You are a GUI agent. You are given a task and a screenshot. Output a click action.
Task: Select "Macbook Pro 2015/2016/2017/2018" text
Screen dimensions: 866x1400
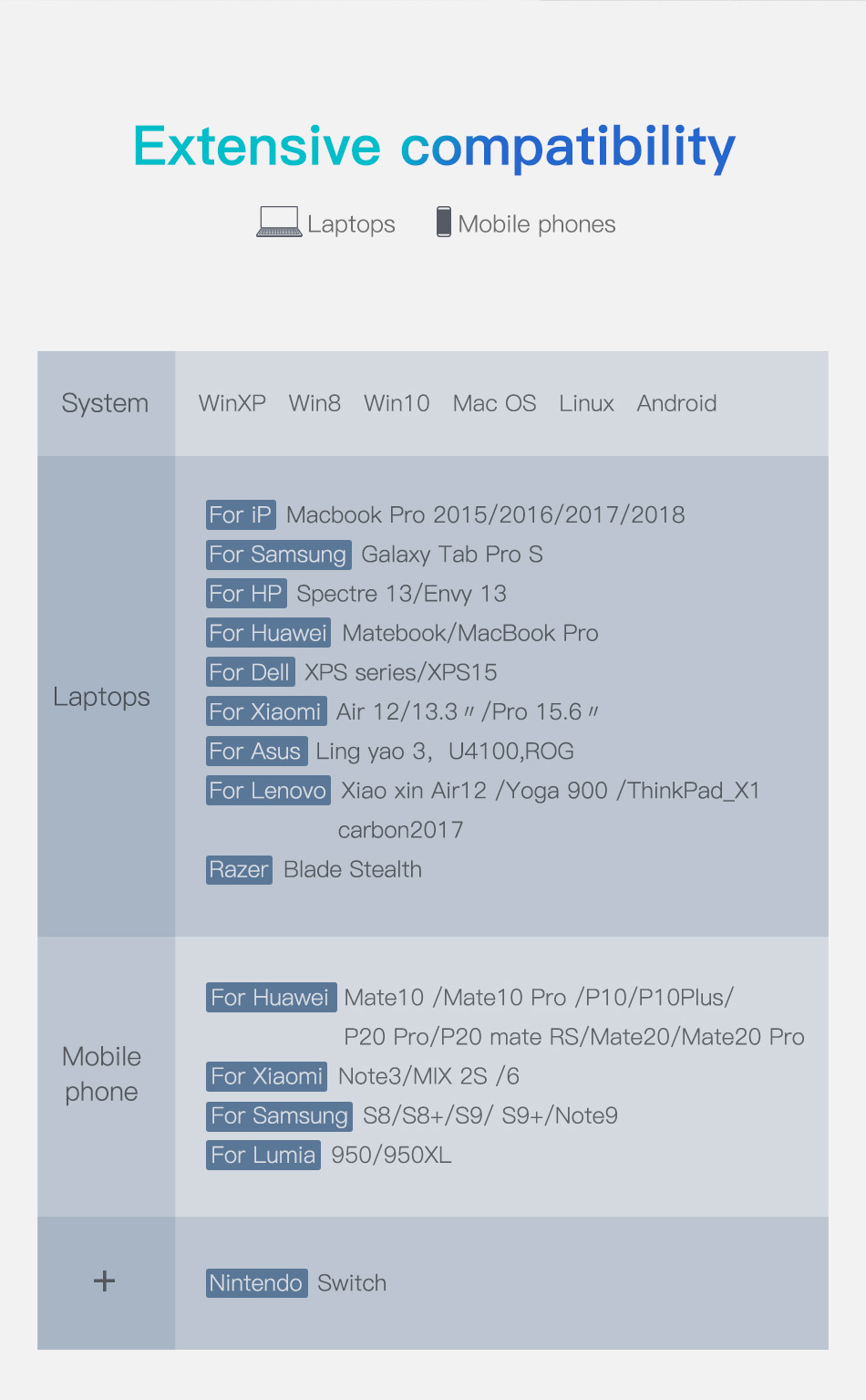click(486, 514)
